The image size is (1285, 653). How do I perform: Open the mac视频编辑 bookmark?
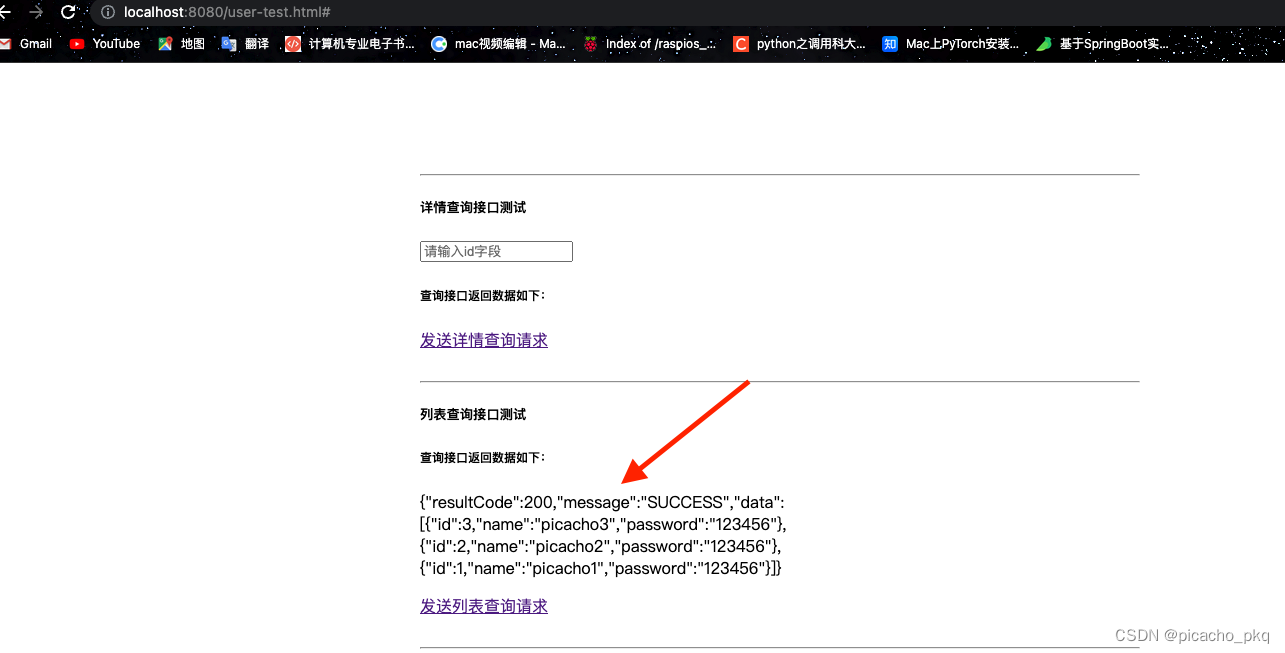point(498,44)
